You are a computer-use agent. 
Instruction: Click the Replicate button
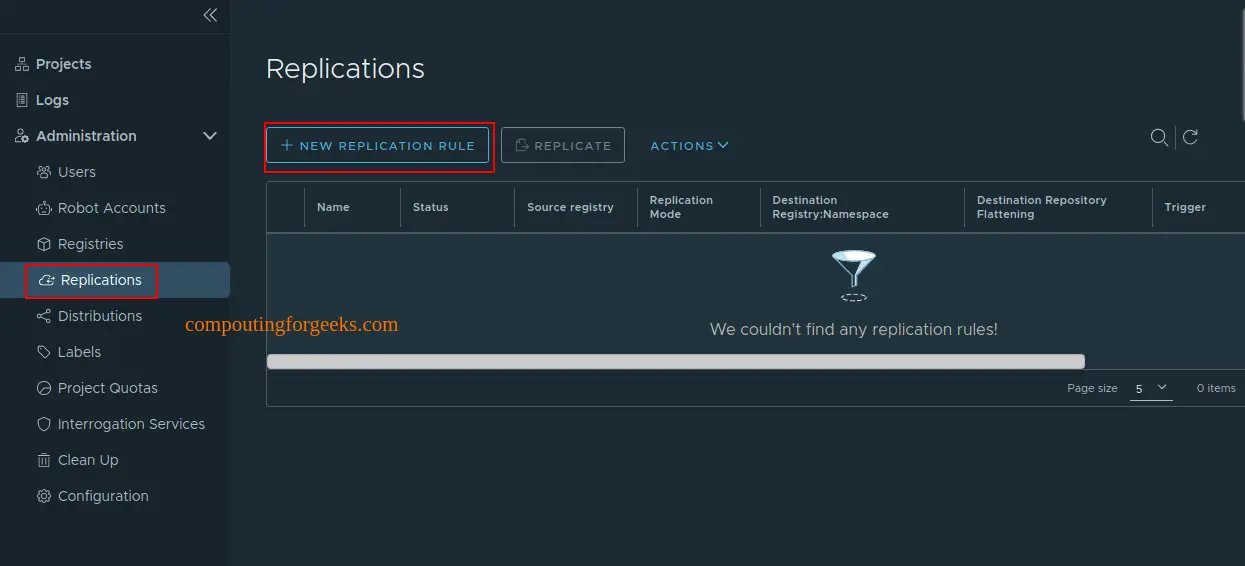click(x=562, y=146)
